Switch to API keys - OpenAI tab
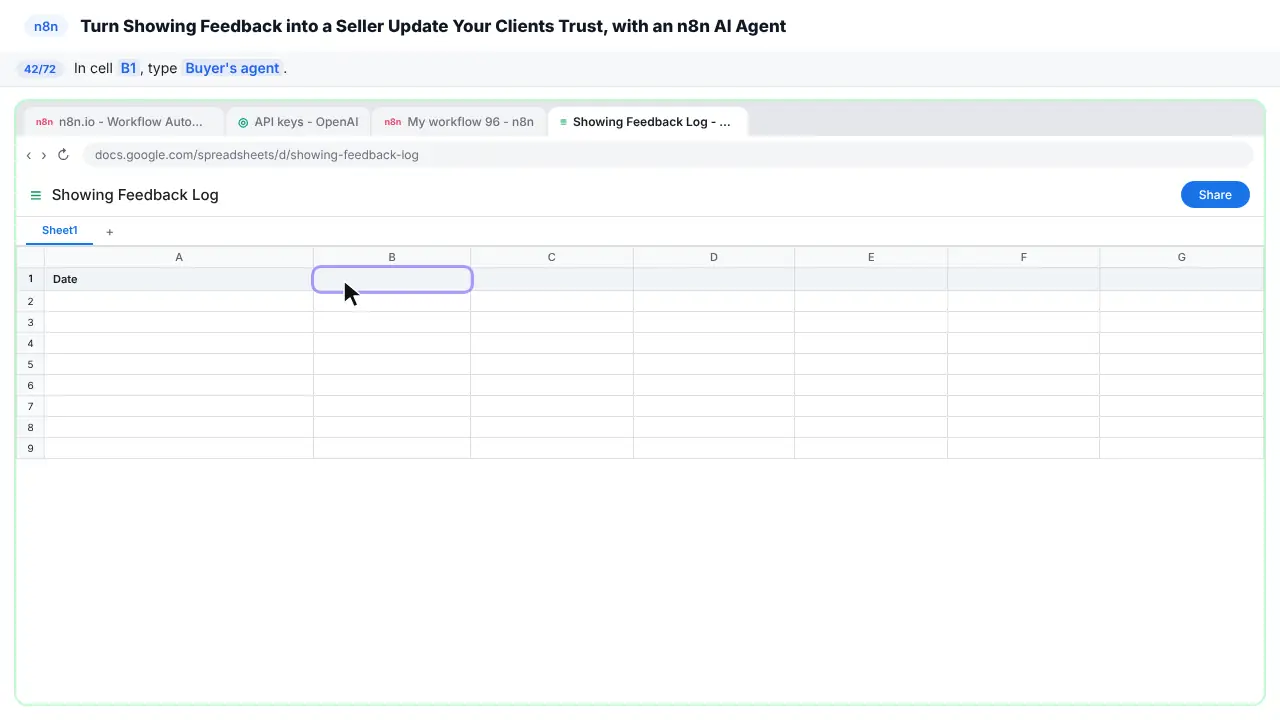The width and height of the screenshot is (1280, 720). (x=298, y=122)
